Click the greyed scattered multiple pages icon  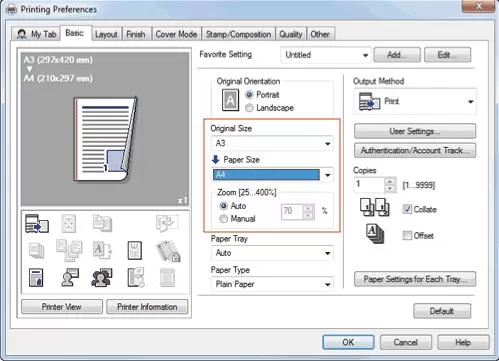tap(69, 250)
